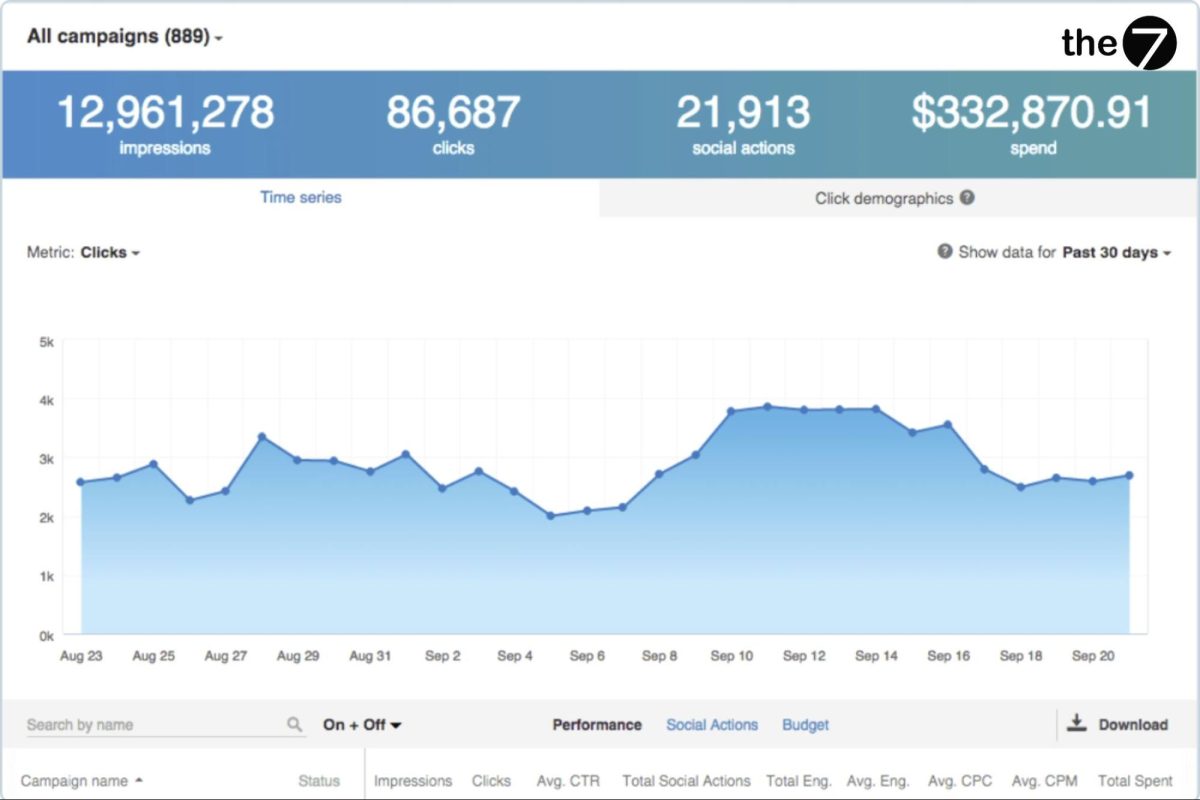Click the Total Spent column header
This screenshot has height=800, width=1200.
[x=1135, y=781]
